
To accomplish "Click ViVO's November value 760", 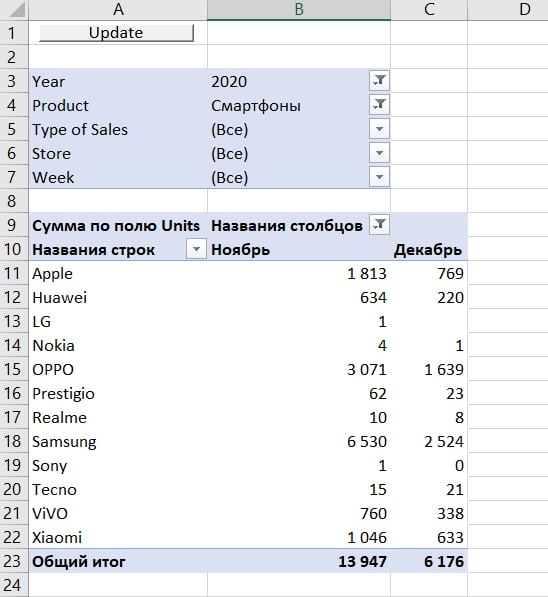I will [299, 513].
